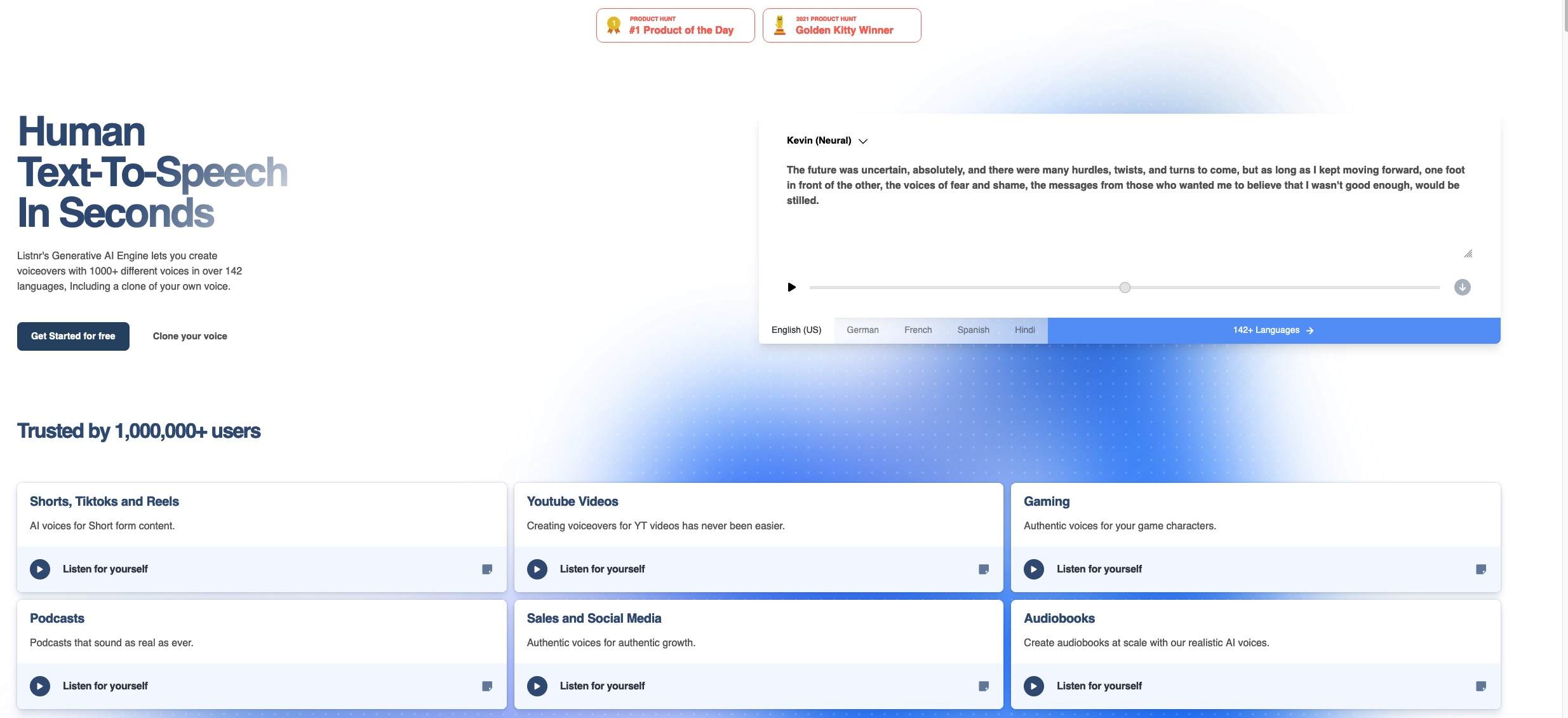Click the note icon on Shorts, Tiktoks card

click(487, 569)
